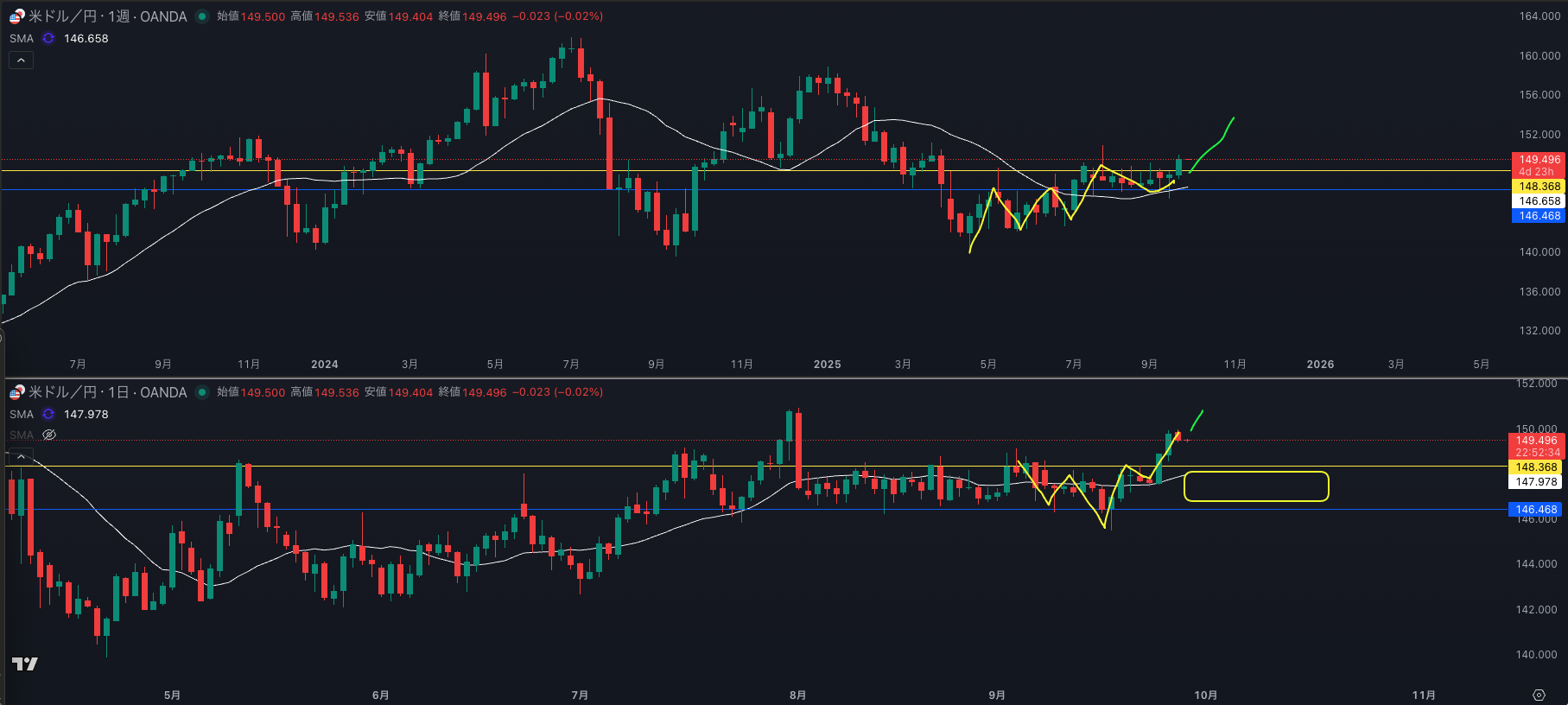Click the TradingView logo on daily chart
The width and height of the screenshot is (1568, 705).
25,664
